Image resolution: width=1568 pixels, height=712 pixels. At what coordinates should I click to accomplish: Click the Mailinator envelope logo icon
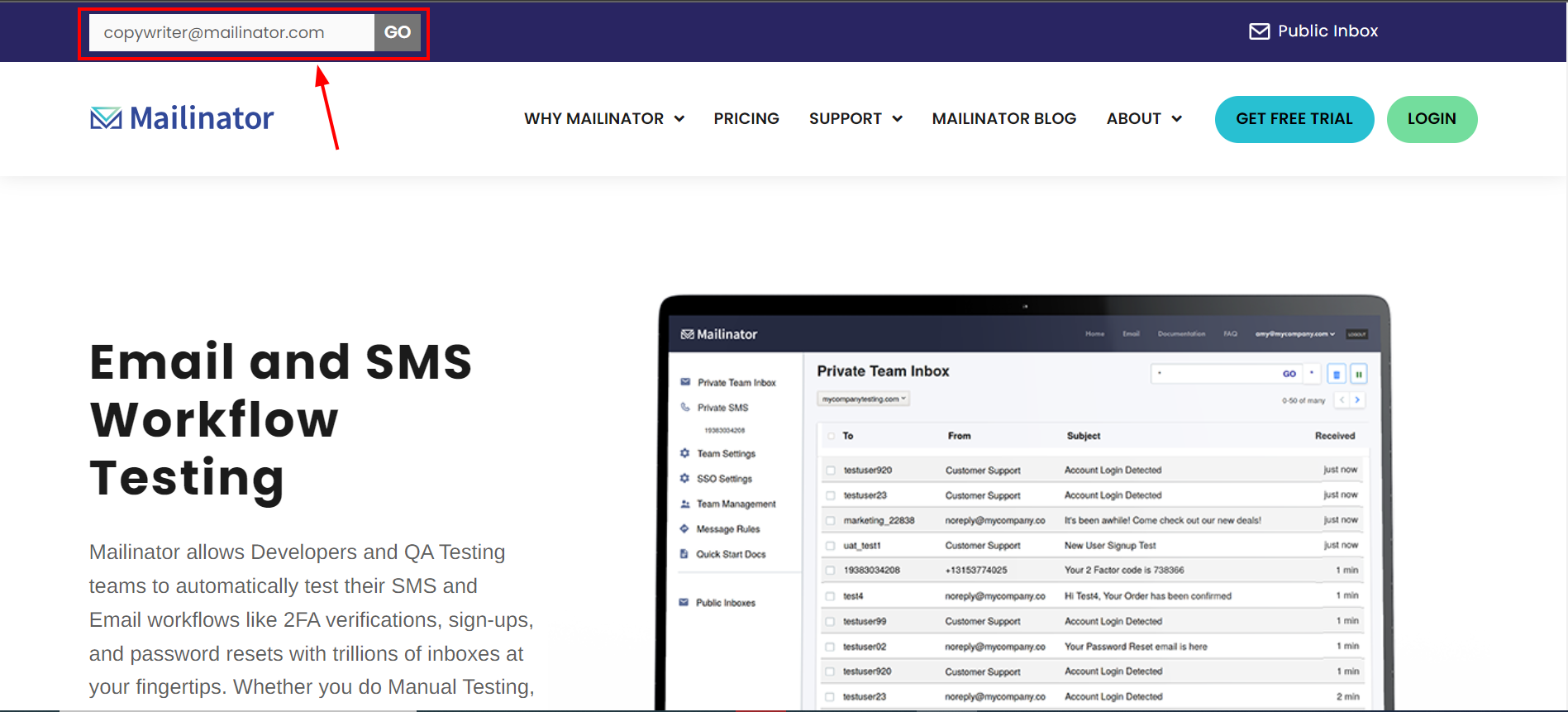tap(106, 118)
